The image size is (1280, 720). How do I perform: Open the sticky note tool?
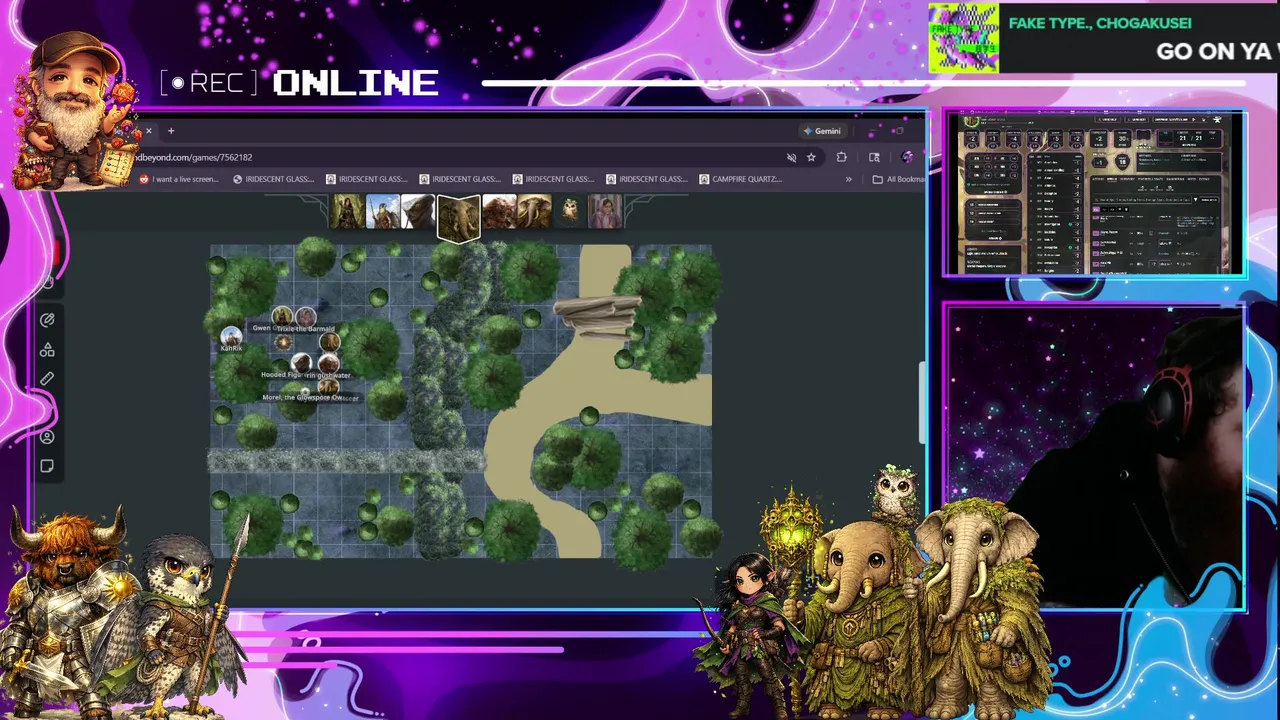47,466
